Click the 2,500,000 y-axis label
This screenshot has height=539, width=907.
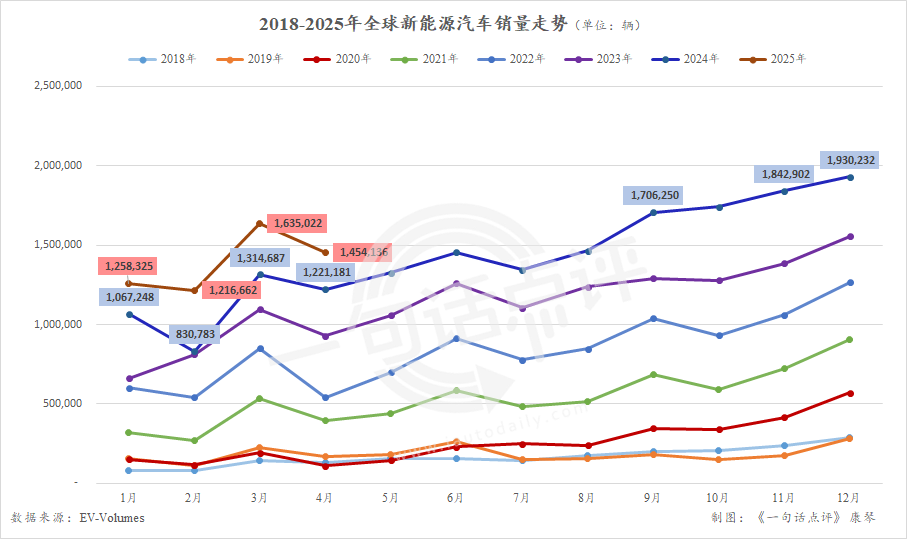point(57,86)
